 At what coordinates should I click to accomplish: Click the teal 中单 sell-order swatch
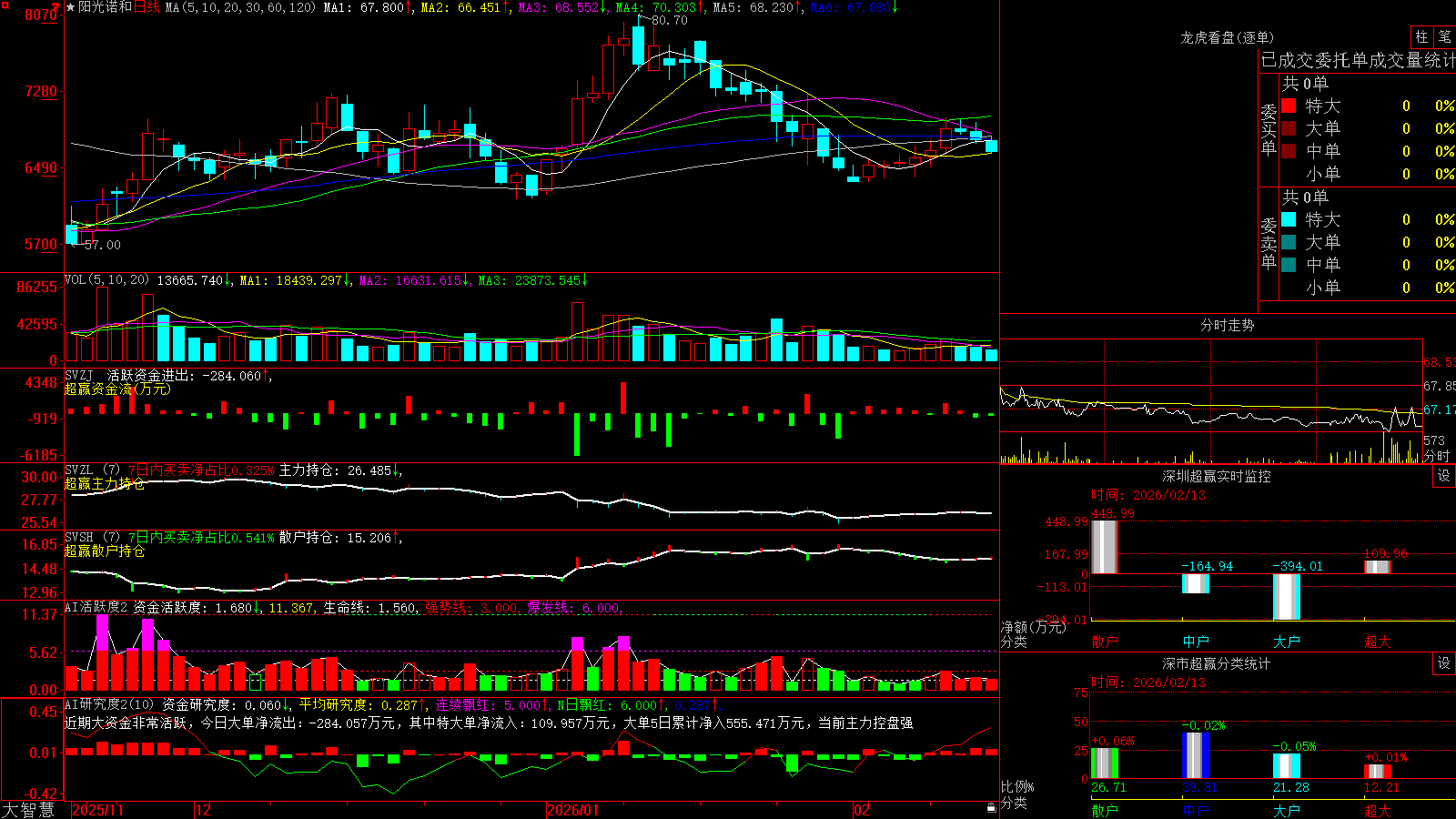click(1289, 265)
